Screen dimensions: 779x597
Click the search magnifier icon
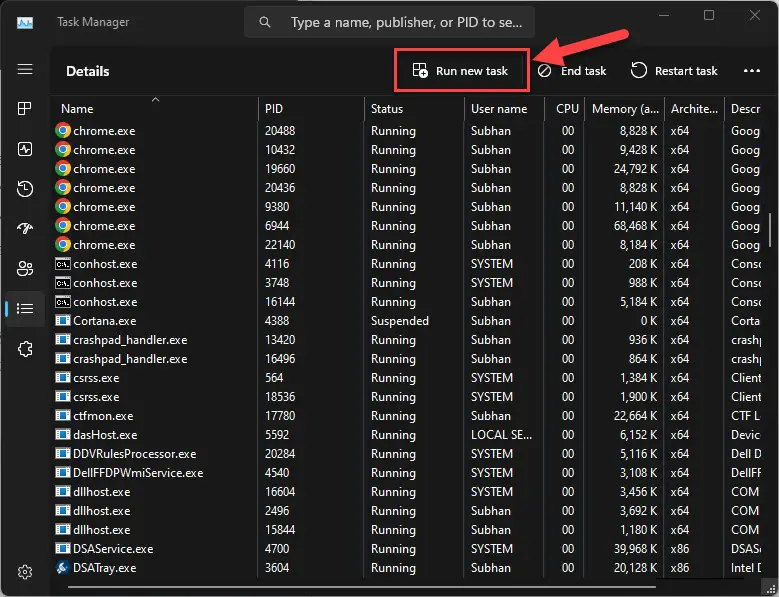click(265, 22)
